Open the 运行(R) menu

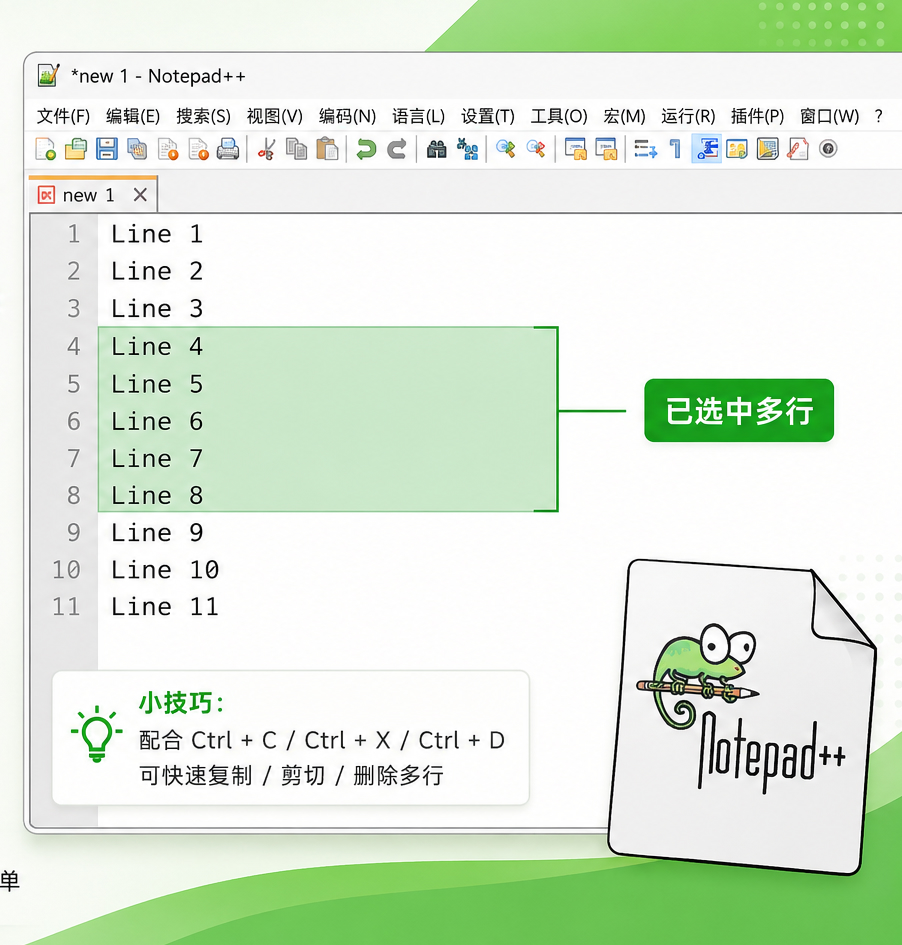tap(688, 116)
